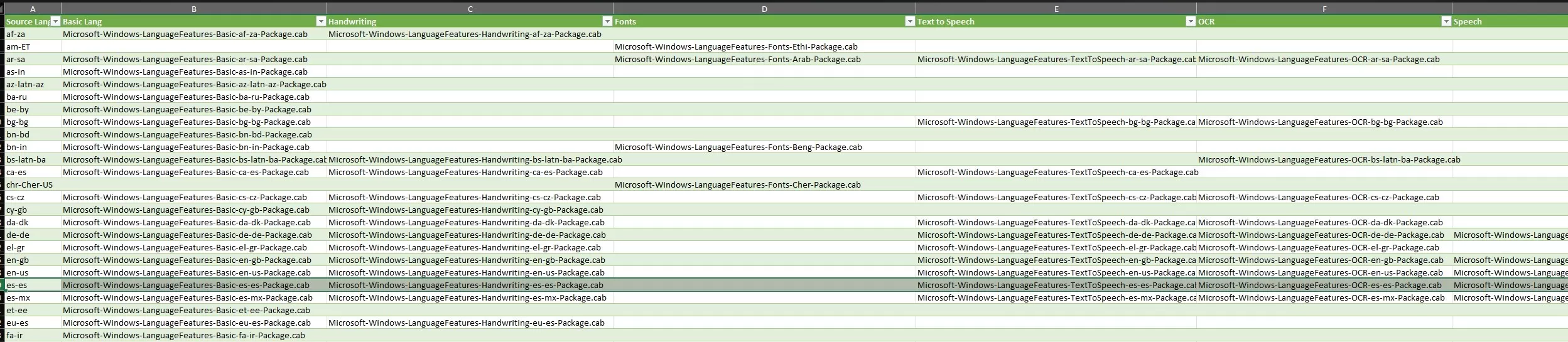Select the eu-es source language cell
Viewport: 1568px width, 342px height.
click(x=33, y=323)
